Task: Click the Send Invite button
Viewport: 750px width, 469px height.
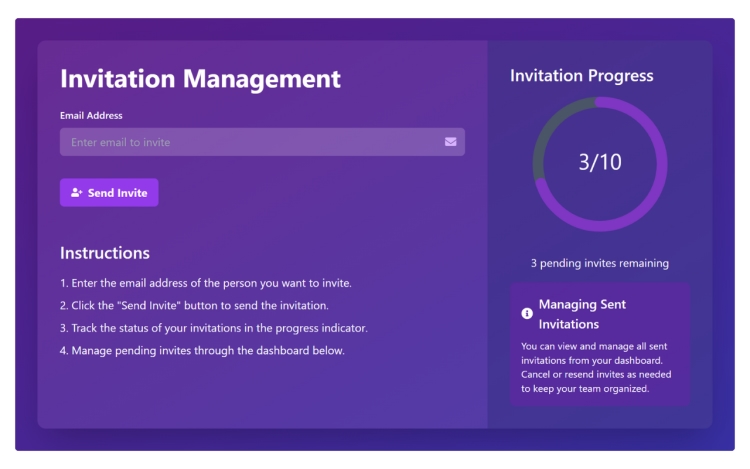Action: coord(109,193)
